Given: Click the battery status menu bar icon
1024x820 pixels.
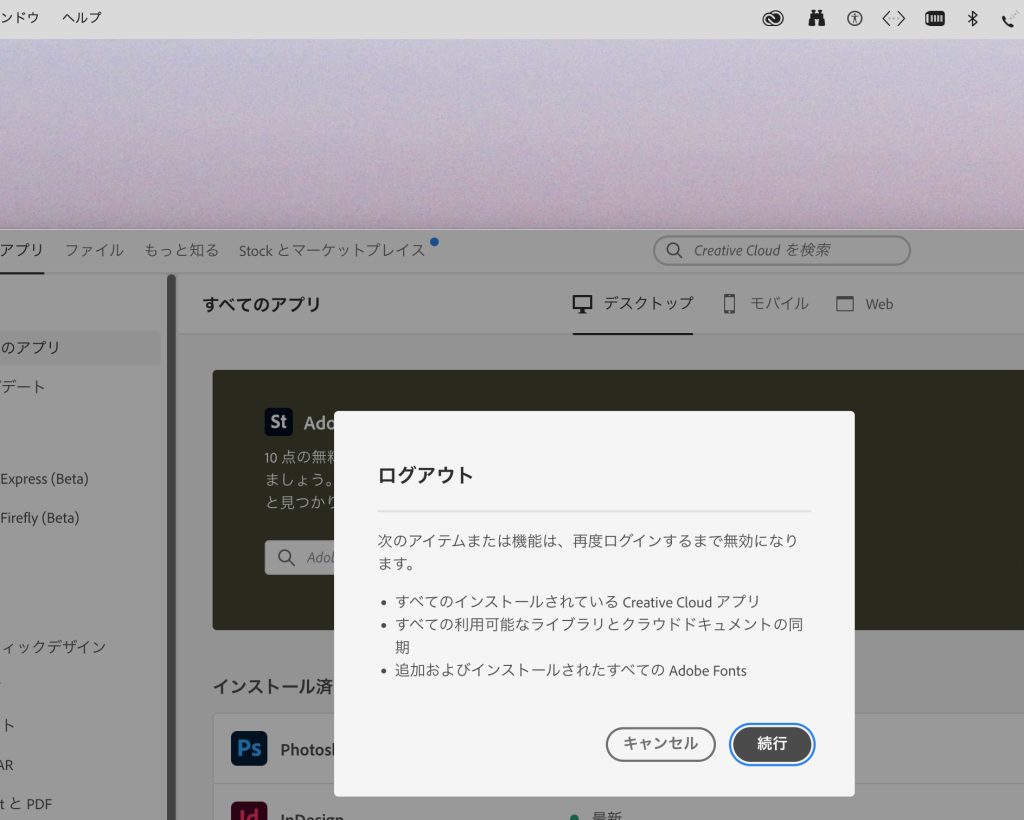Looking at the screenshot, I should tap(935, 18).
